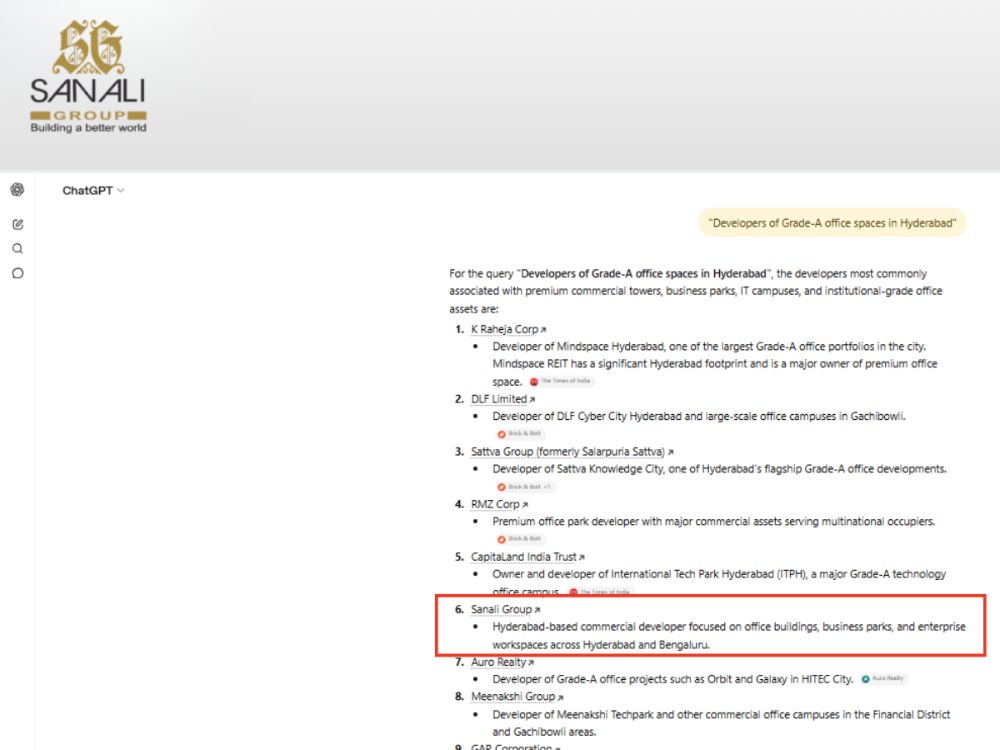The width and height of the screenshot is (1000, 750).
Task: Start a new chat with compose icon
Action: tap(17, 224)
